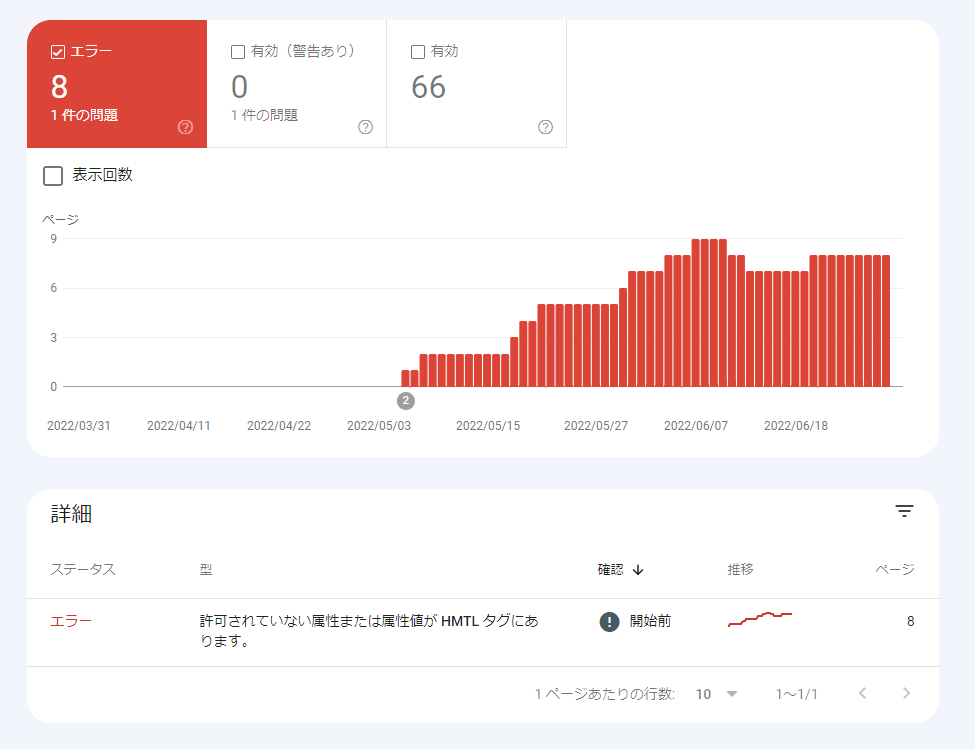The image size is (975, 749).
Task: Open the 許可されていない属性 error row
Action: pos(370,631)
